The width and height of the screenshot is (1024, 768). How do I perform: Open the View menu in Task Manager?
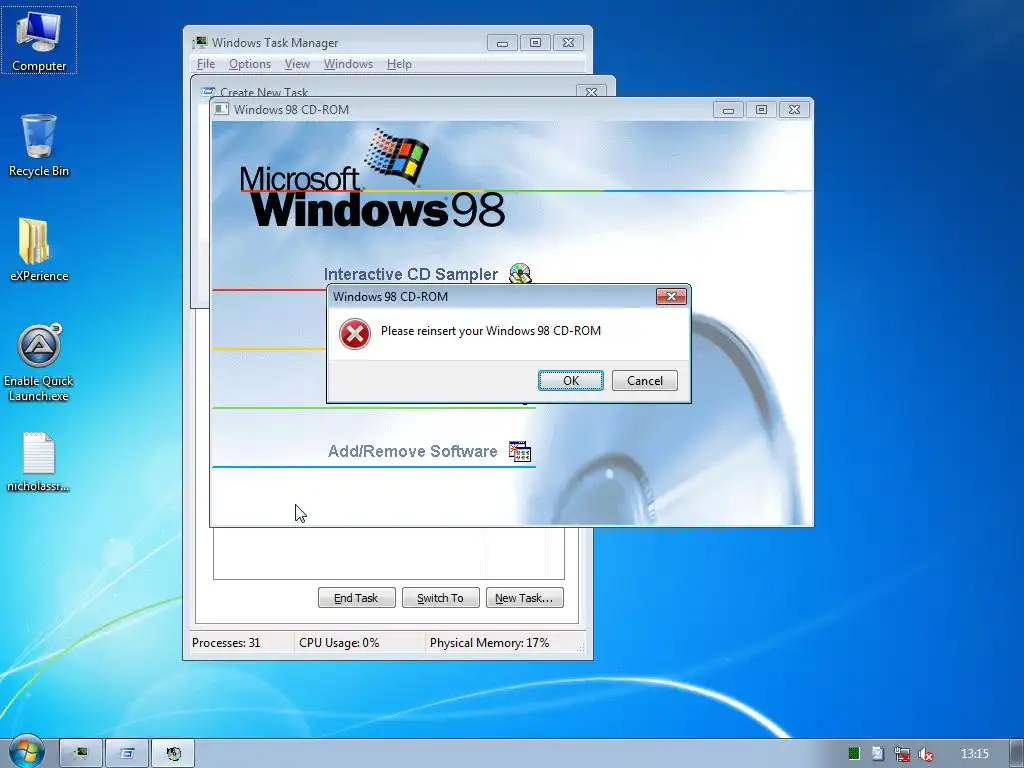click(297, 64)
